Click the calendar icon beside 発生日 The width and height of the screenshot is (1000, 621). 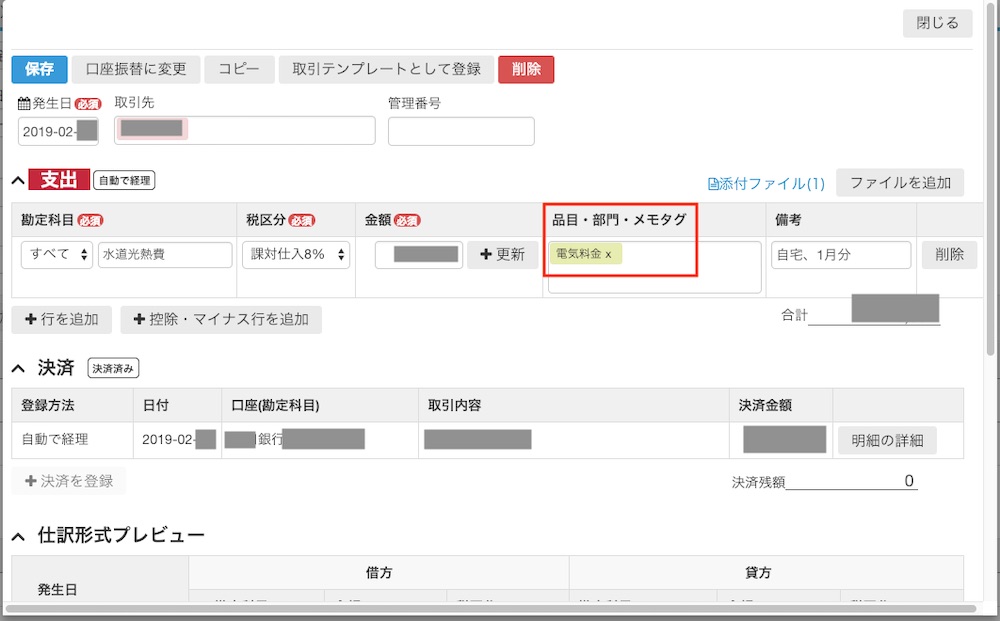(x=25, y=103)
